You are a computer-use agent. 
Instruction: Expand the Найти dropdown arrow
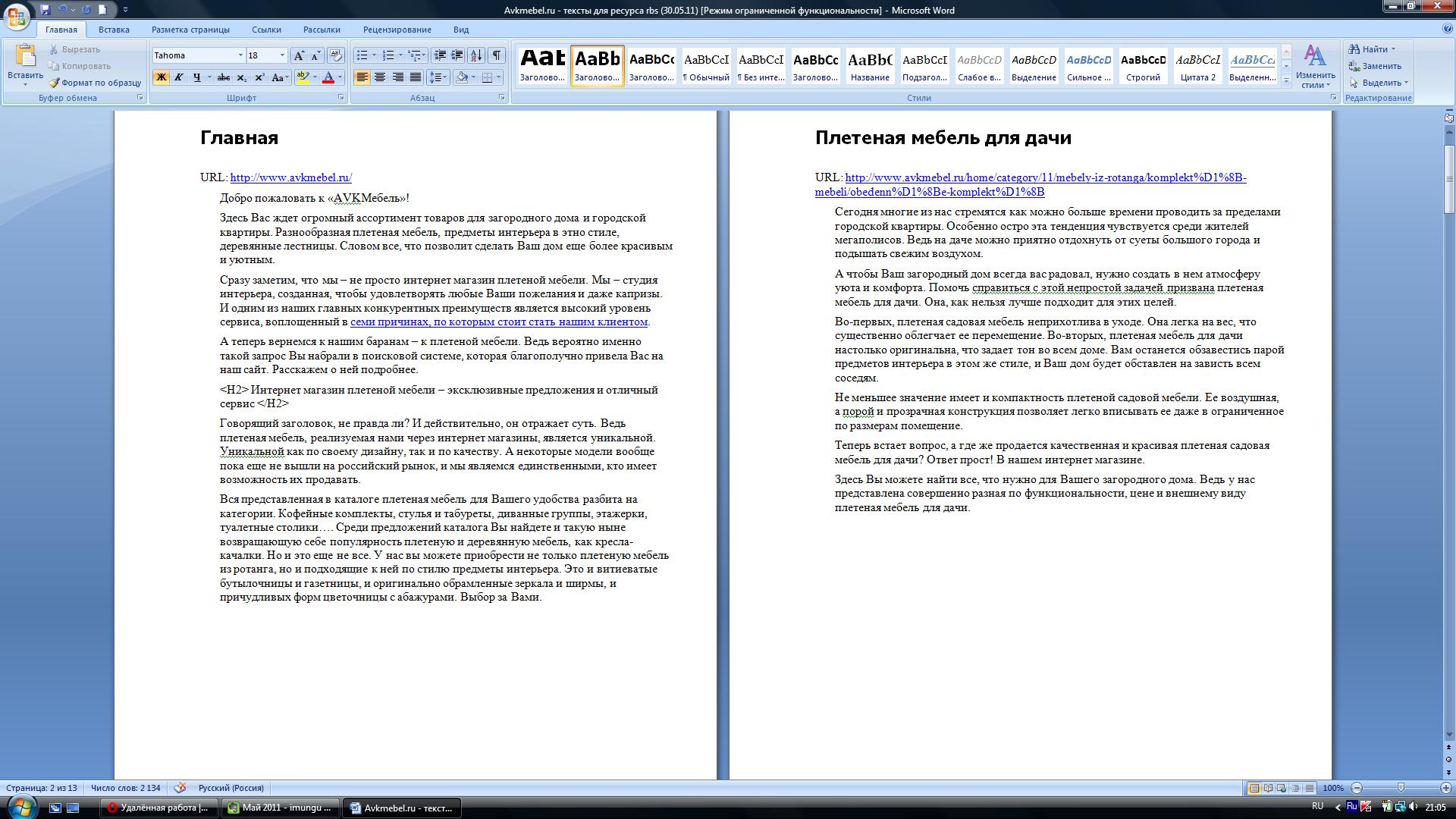point(1393,49)
